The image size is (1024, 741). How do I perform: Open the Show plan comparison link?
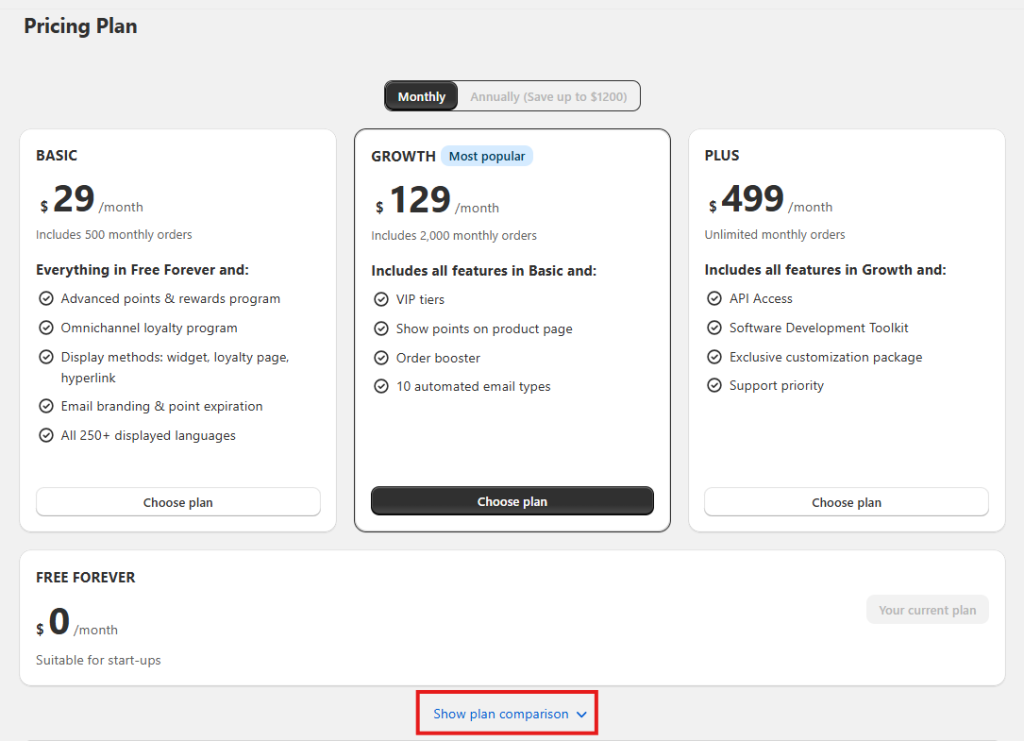pyautogui.click(x=500, y=714)
